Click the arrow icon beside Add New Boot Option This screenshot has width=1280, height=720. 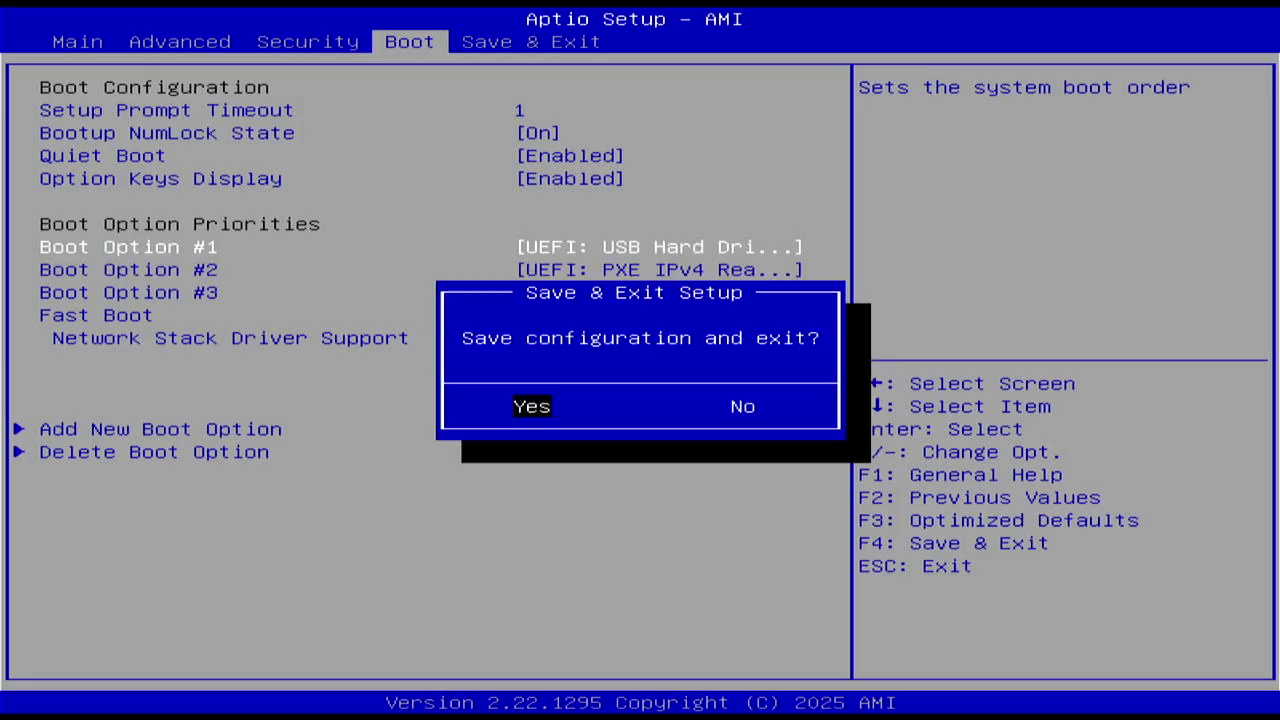(19, 429)
